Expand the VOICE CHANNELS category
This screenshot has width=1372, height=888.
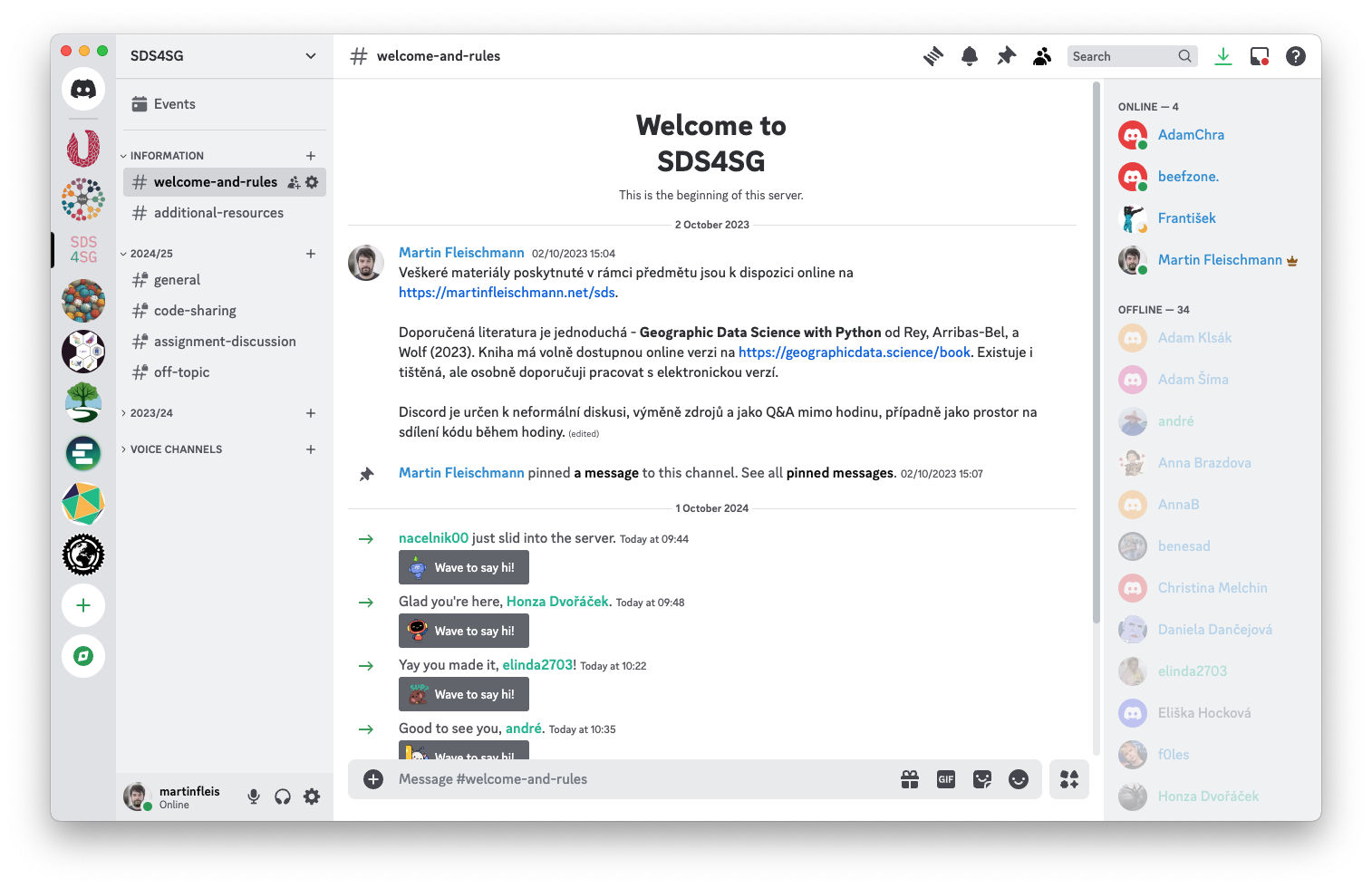tap(176, 449)
